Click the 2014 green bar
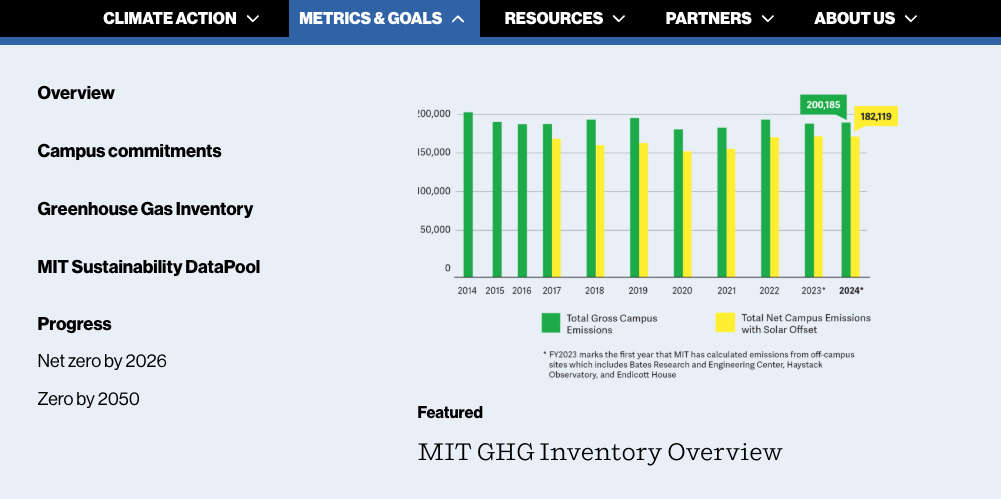 pos(468,195)
